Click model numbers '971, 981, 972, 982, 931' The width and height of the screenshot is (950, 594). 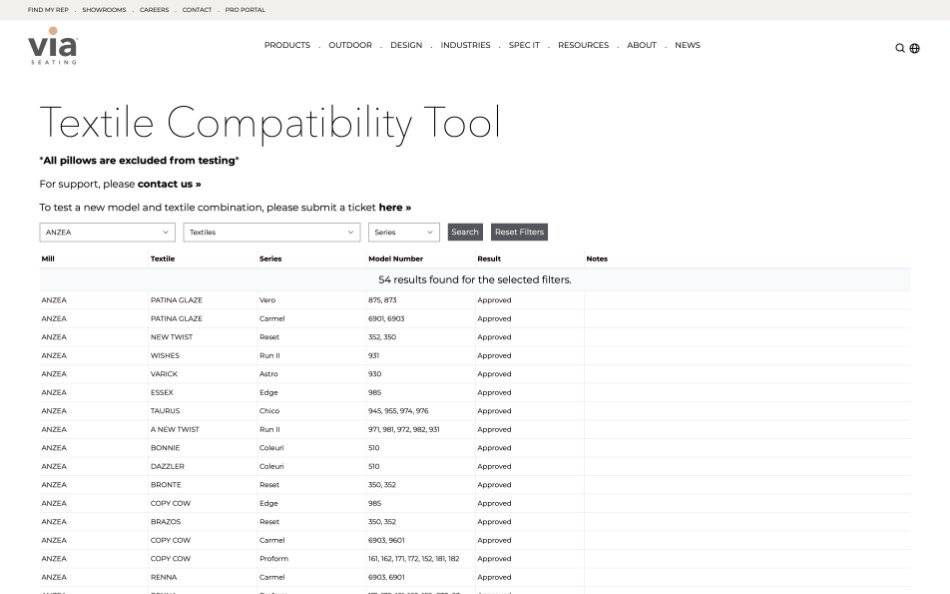[x=404, y=430]
